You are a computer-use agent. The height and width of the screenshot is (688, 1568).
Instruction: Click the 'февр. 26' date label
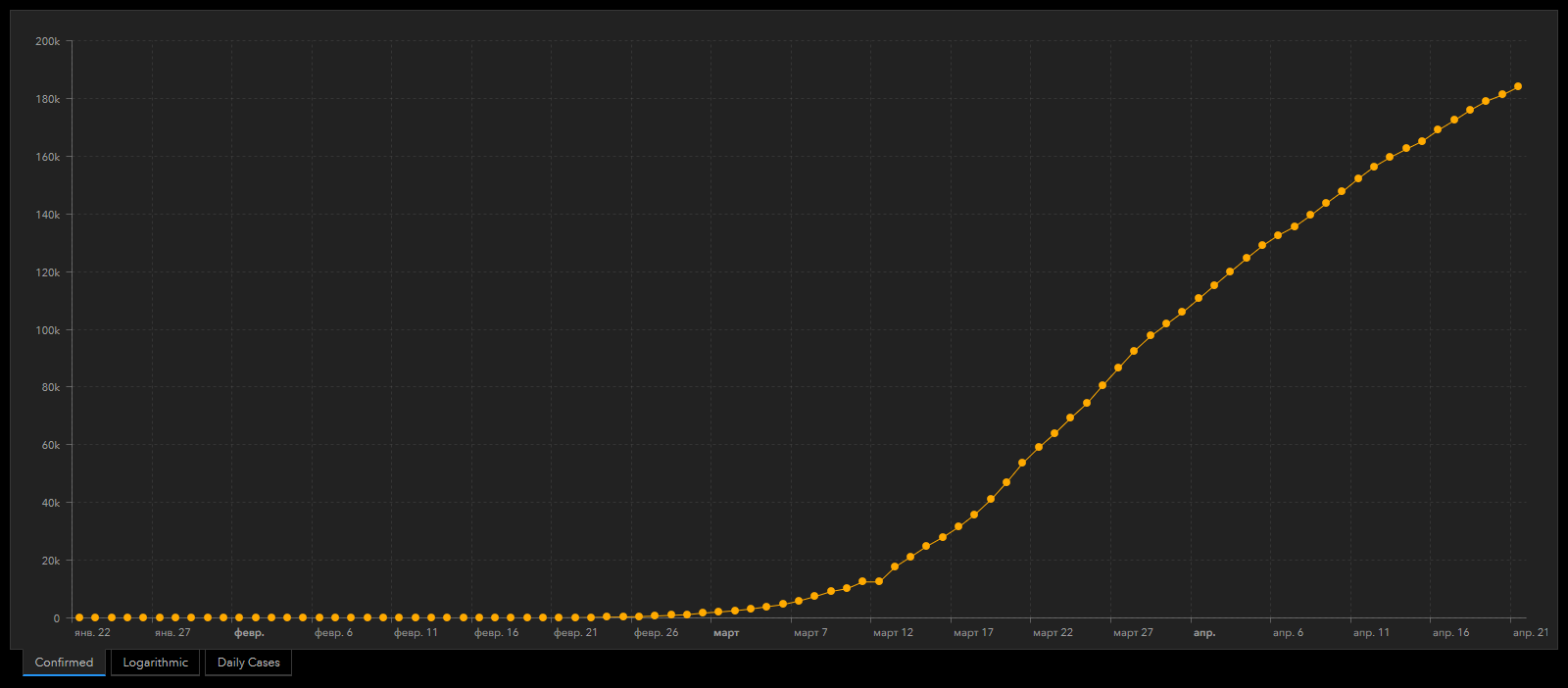click(656, 633)
